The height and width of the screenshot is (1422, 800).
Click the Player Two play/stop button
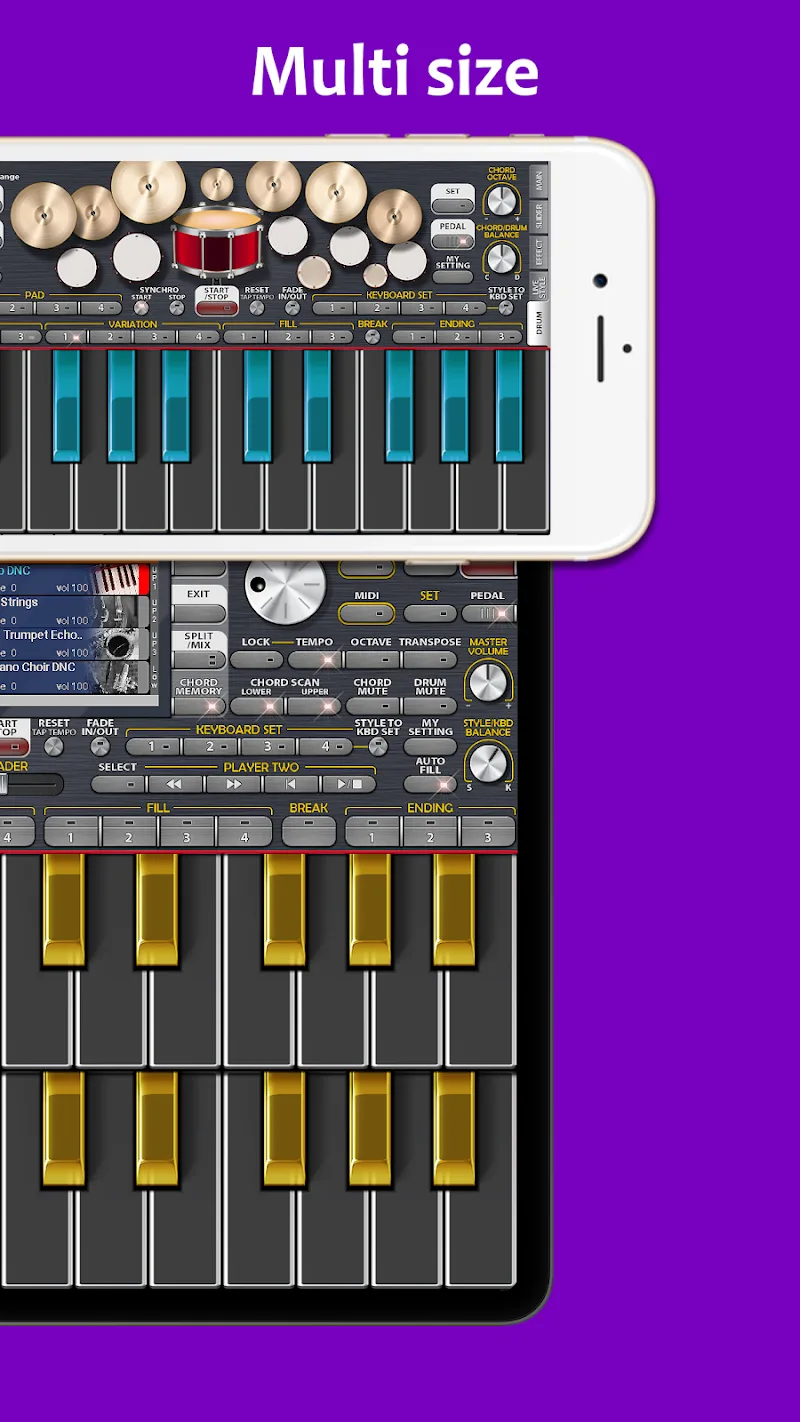[x=348, y=785]
